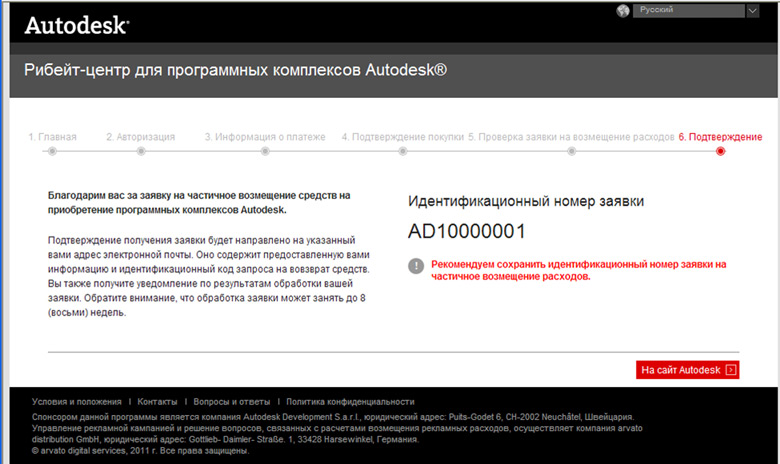780x464 pixels.
Task: Click the Autodesk logo in the header
Action: click(77, 25)
